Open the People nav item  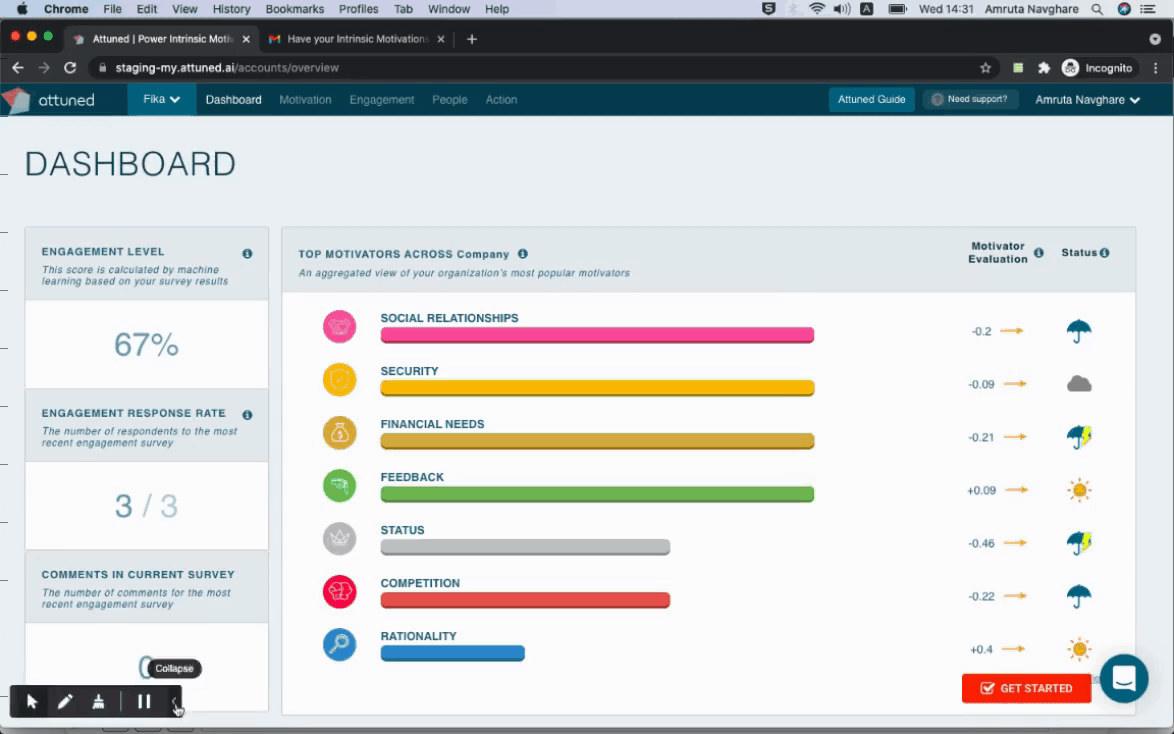point(449,100)
